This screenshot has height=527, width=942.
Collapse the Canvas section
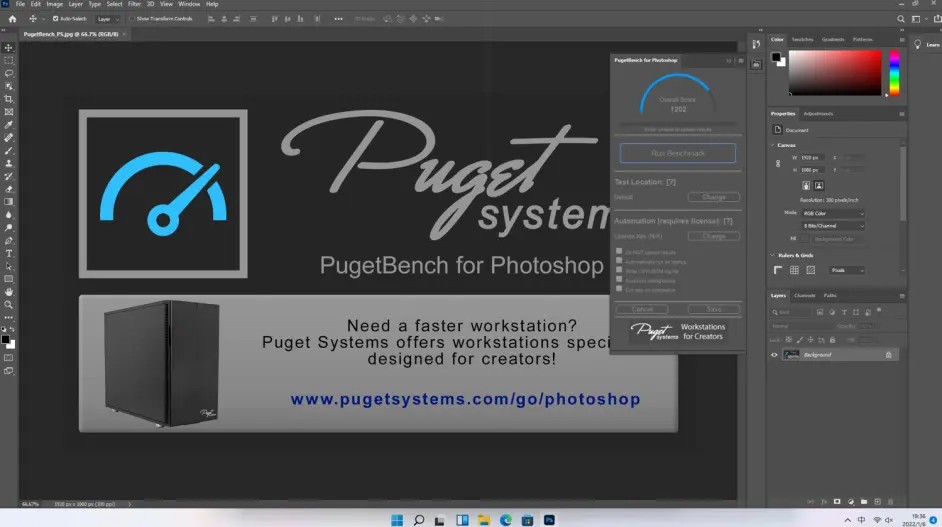click(773, 145)
